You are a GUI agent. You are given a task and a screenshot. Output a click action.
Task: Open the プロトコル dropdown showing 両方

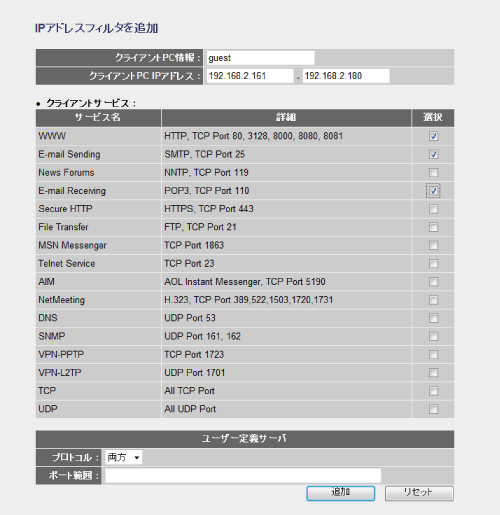coord(123,457)
